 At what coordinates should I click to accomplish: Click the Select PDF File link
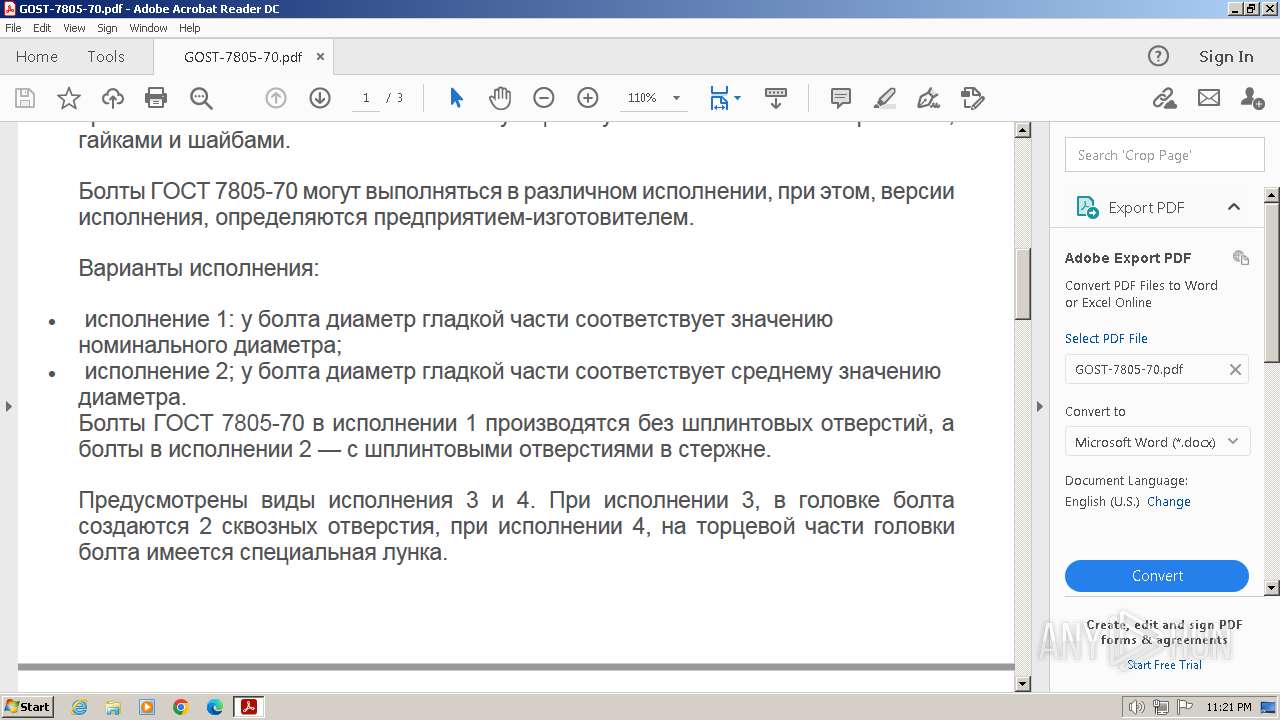pos(1106,338)
